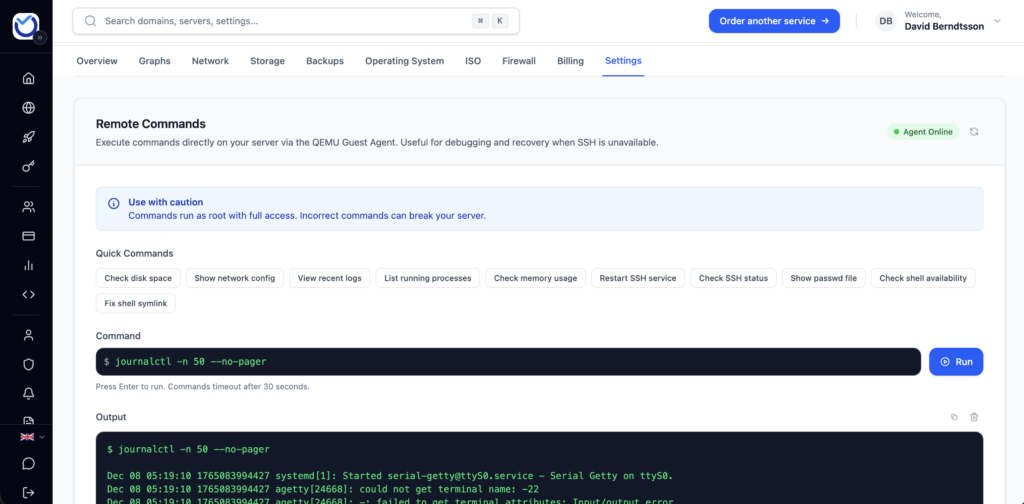Click the Check disk space quick command

[138, 278]
